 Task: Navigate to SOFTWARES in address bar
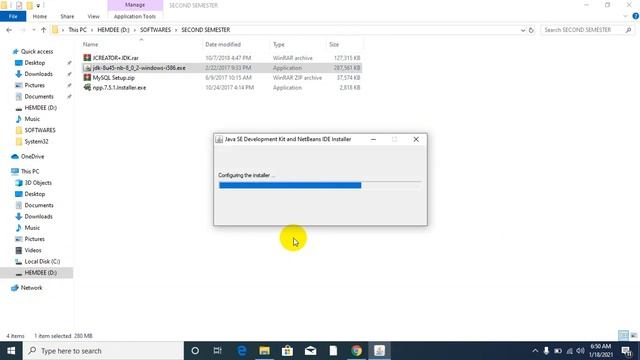pyautogui.click(x=155, y=30)
